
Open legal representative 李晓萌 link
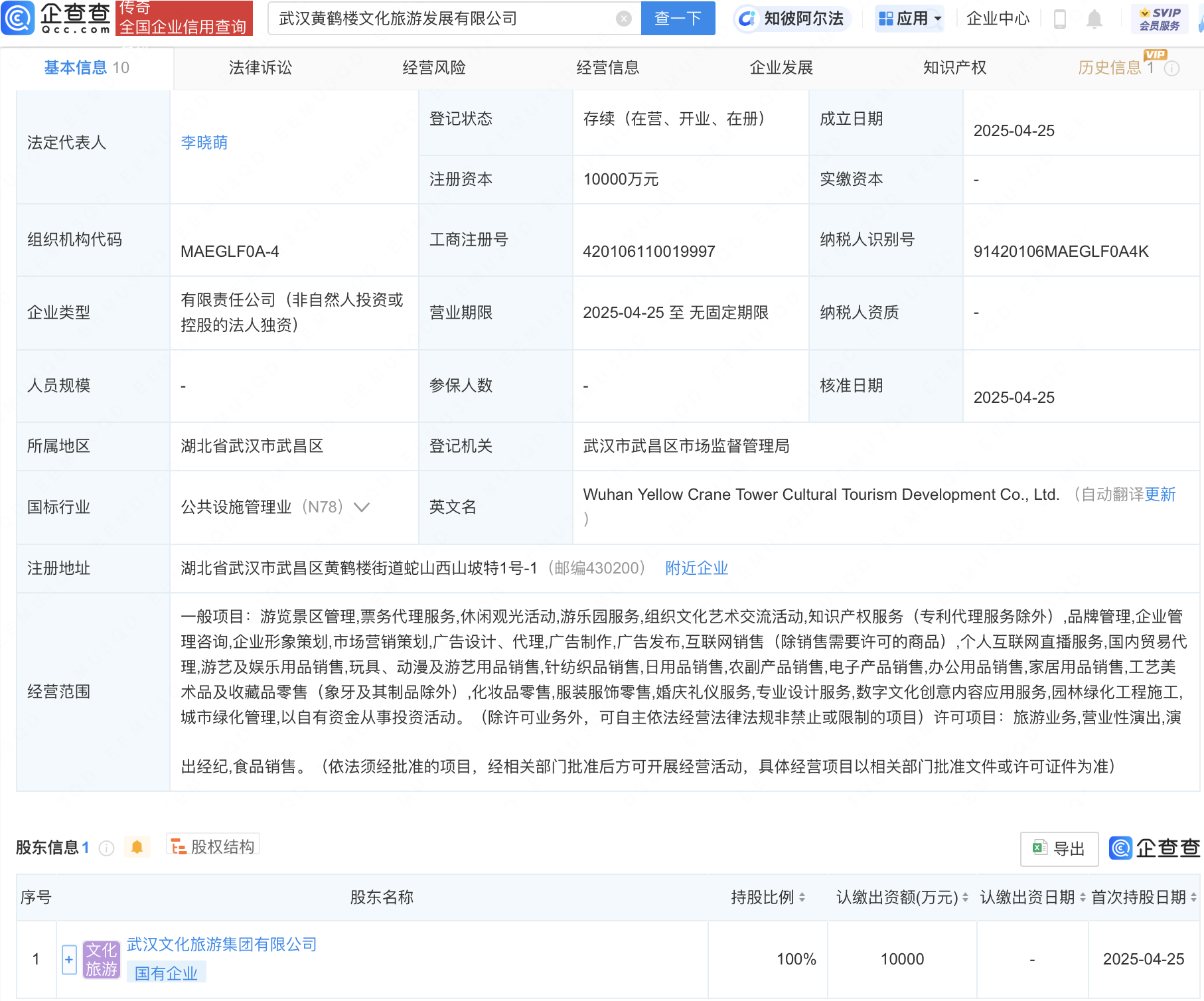(204, 143)
